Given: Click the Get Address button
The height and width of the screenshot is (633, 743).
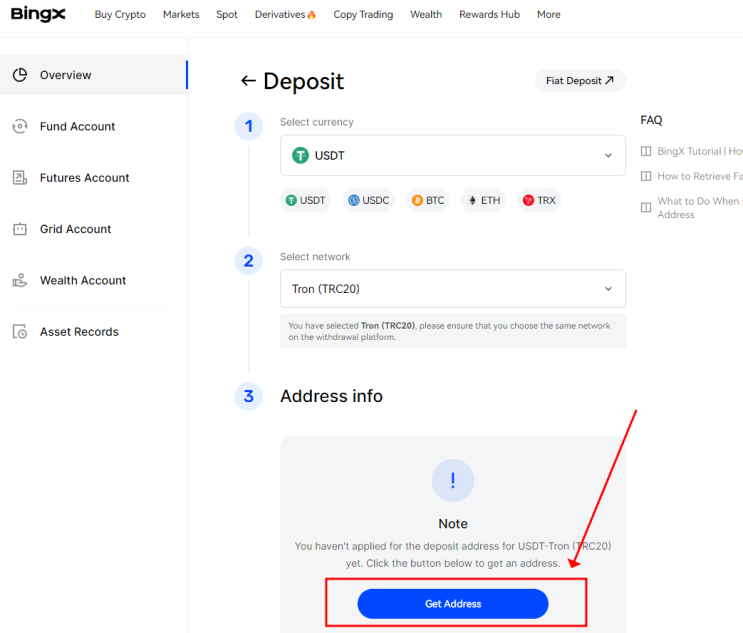Looking at the screenshot, I should pos(453,604).
